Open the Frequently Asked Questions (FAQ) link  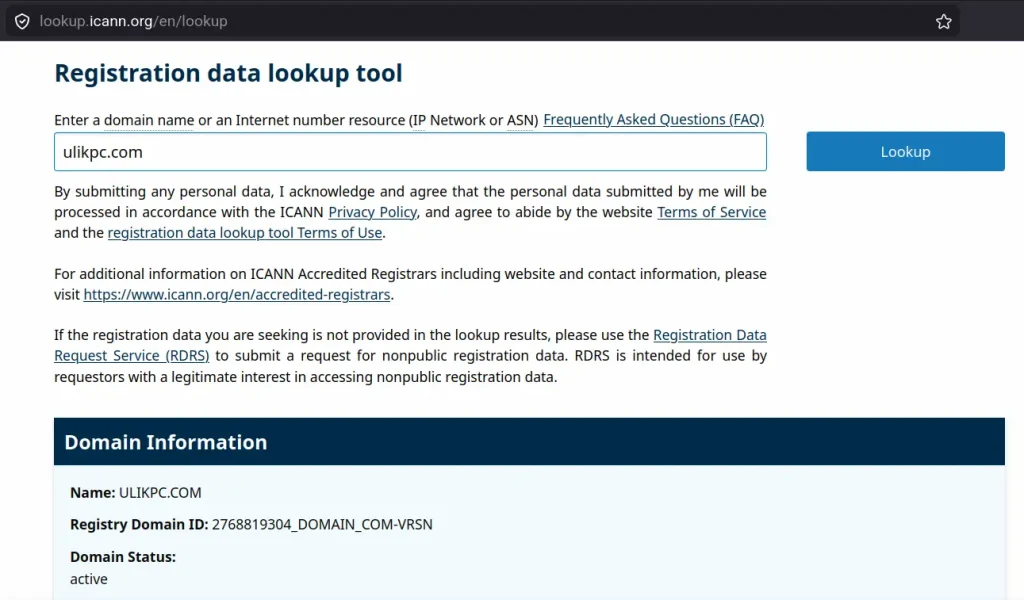click(x=653, y=120)
